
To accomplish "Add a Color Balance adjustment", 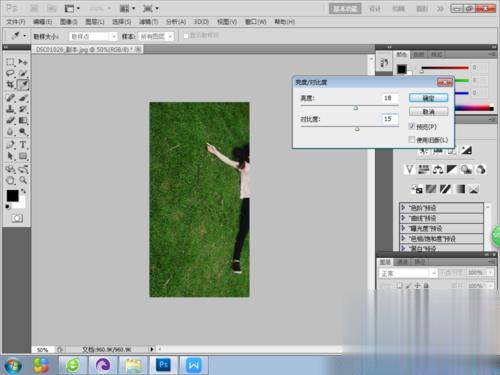I will pyautogui.click(x=438, y=170).
